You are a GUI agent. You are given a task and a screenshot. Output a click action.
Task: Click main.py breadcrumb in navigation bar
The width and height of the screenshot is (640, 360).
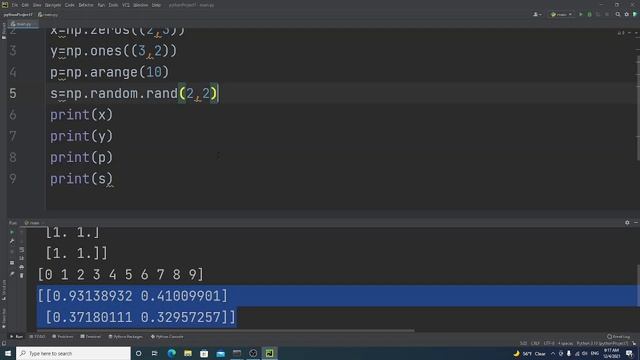pyautogui.click(x=48, y=15)
